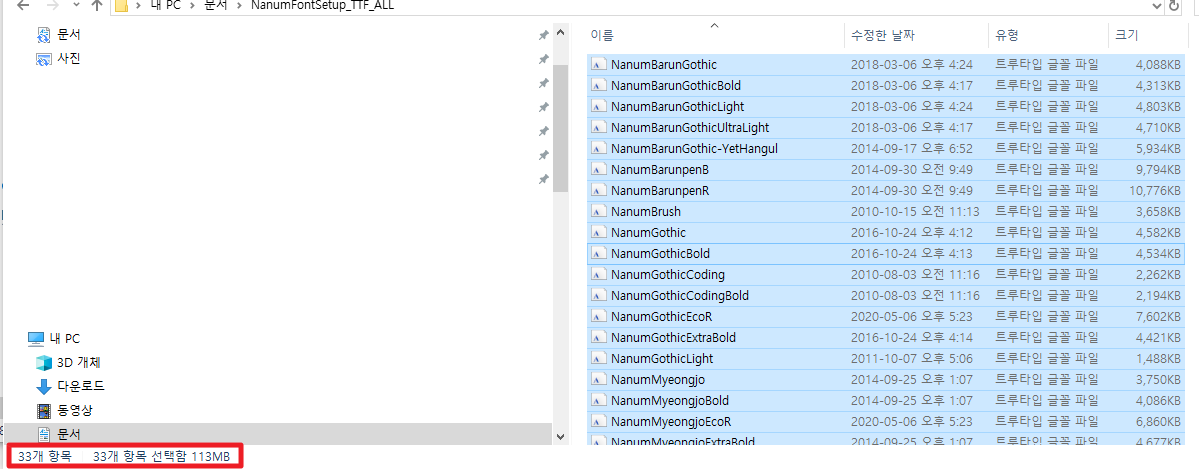Viewport: 1199px width, 469px height.
Task: Select 다운로드 in the navigation tree
Action: 81,386
